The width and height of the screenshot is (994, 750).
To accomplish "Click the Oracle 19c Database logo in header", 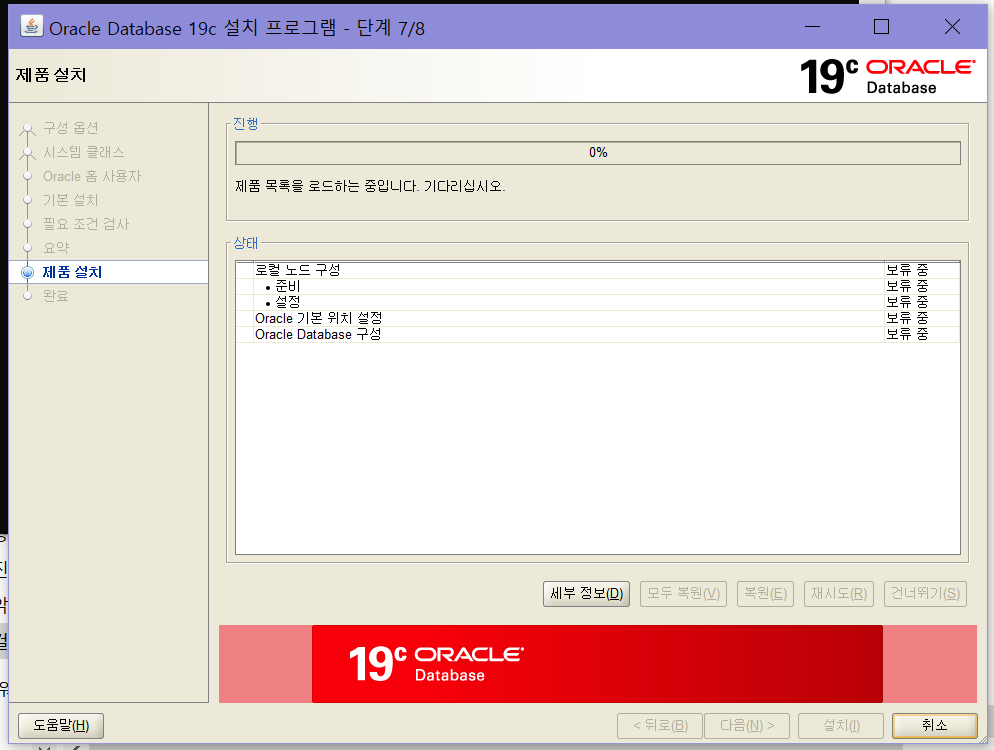I will pyautogui.click(x=888, y=76).
